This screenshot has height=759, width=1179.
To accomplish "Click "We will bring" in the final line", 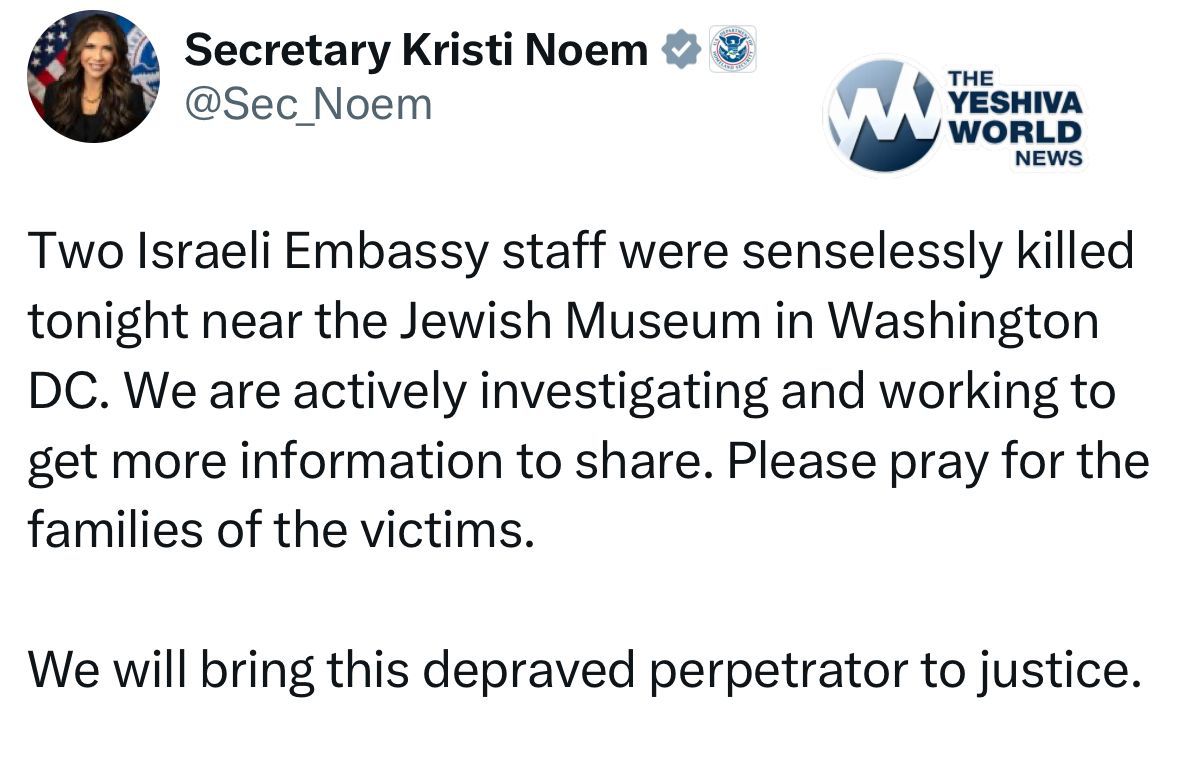I will (154, 669).
